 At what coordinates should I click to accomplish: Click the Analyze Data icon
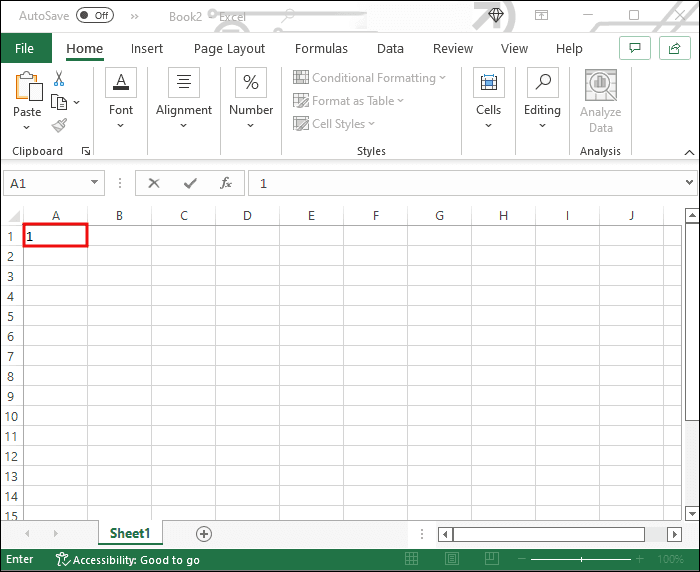pyautogui.click(x=601, y=85)
